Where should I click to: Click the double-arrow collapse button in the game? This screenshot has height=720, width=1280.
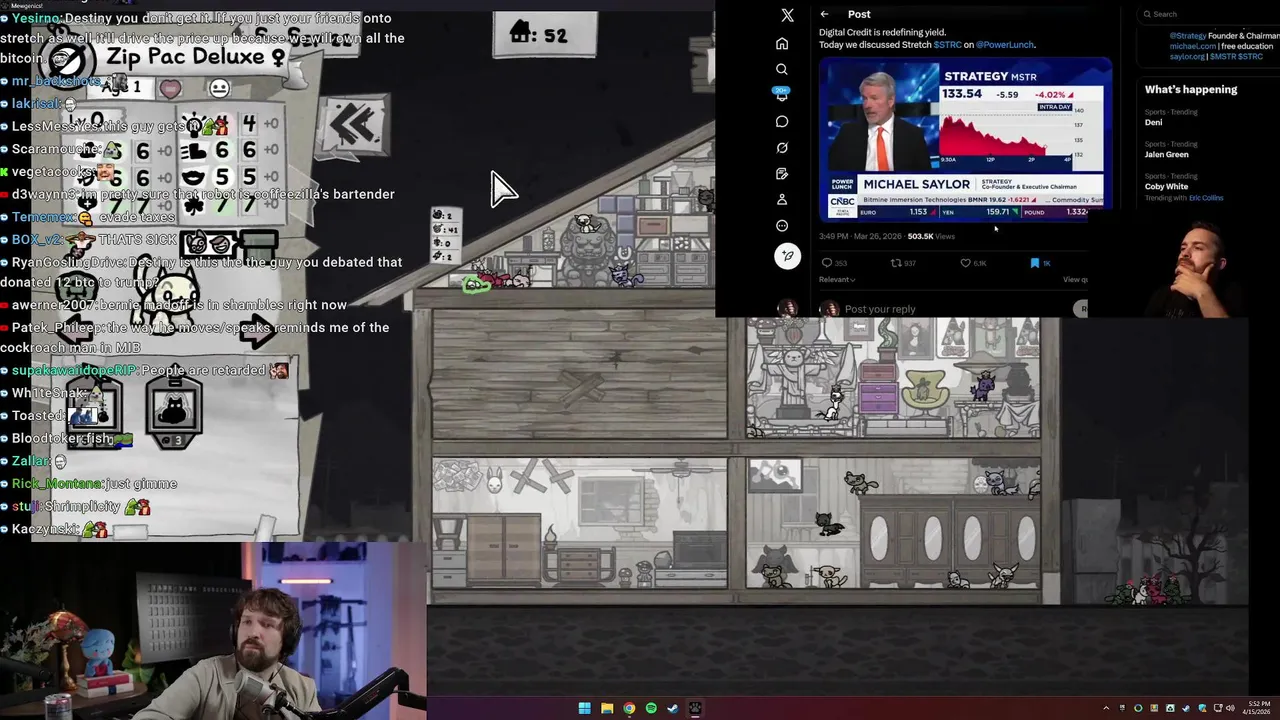pyautogui.click(x=355, y=124)
